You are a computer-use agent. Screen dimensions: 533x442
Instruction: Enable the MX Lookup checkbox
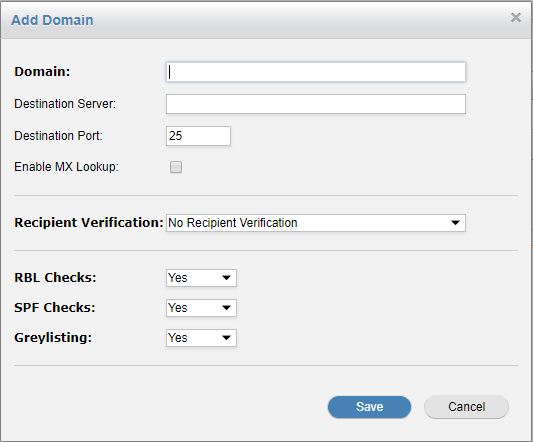click(x=176, y=167)
